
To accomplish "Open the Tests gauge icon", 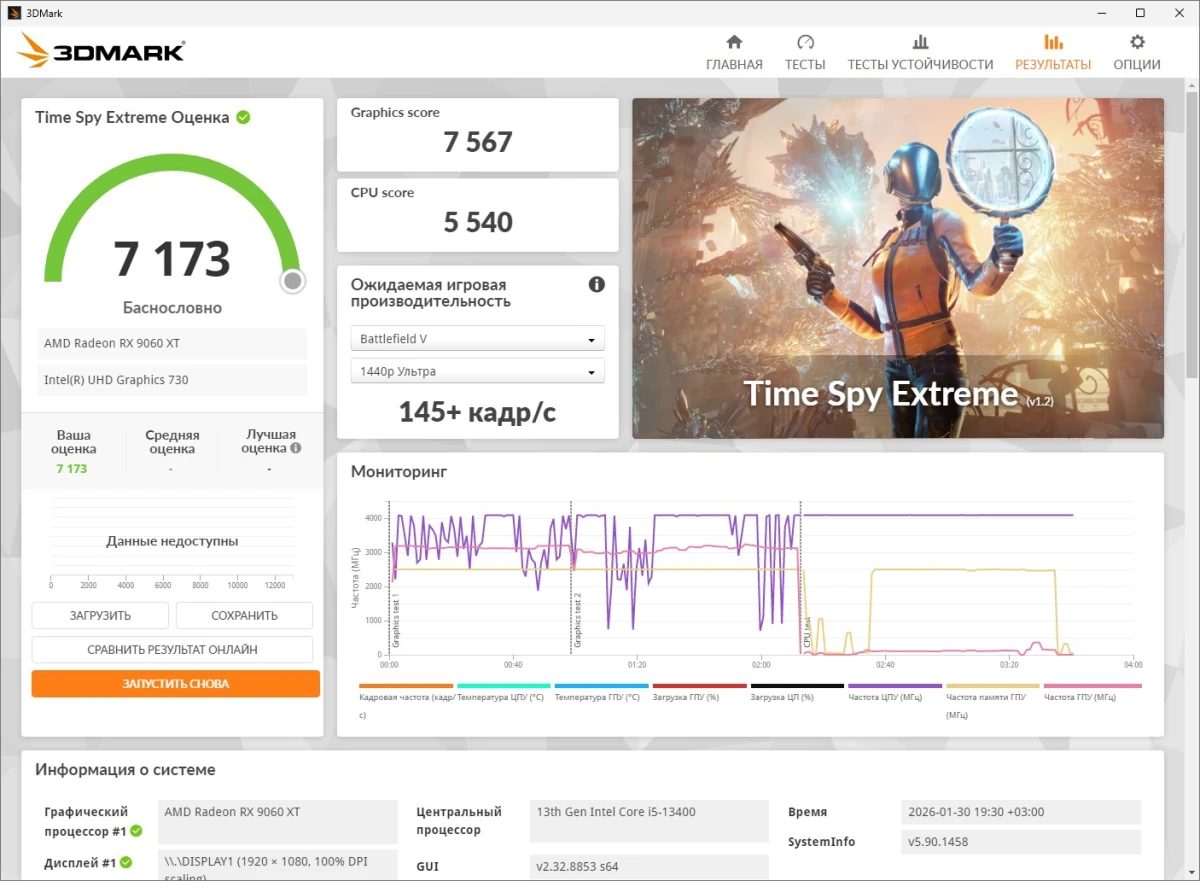I will pyautogui.click(x=805, y=42).
